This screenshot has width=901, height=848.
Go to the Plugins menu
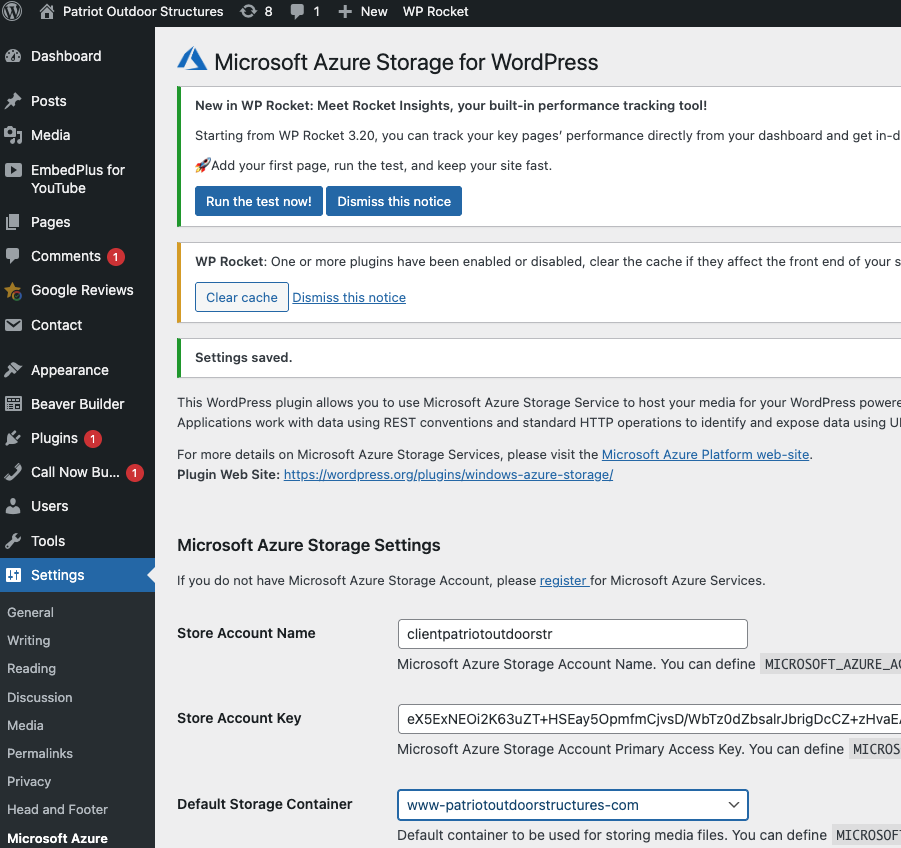click(x=54, y=438)
